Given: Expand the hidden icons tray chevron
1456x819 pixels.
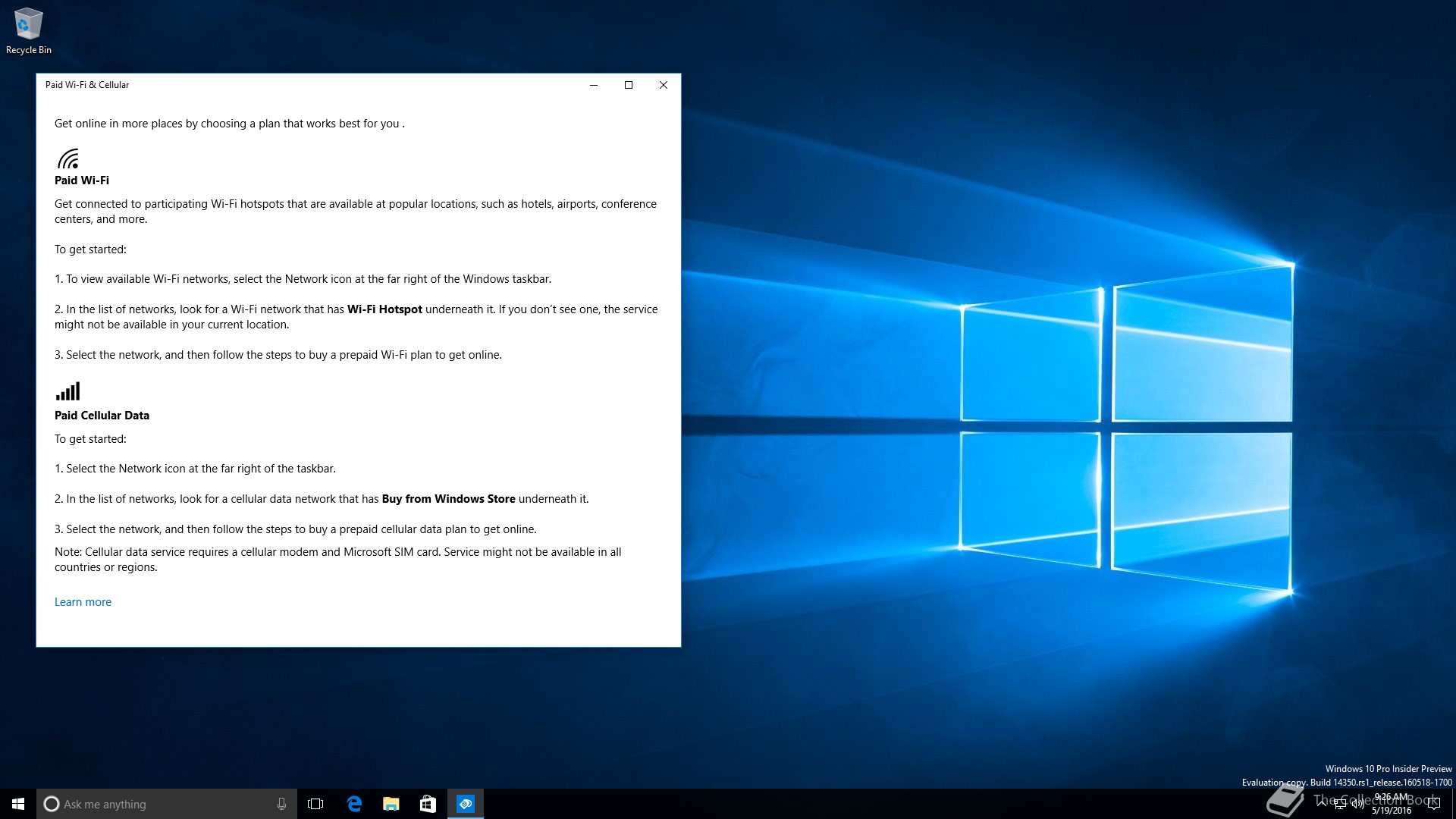Looking at the screenshot, I should [1323, 804].
